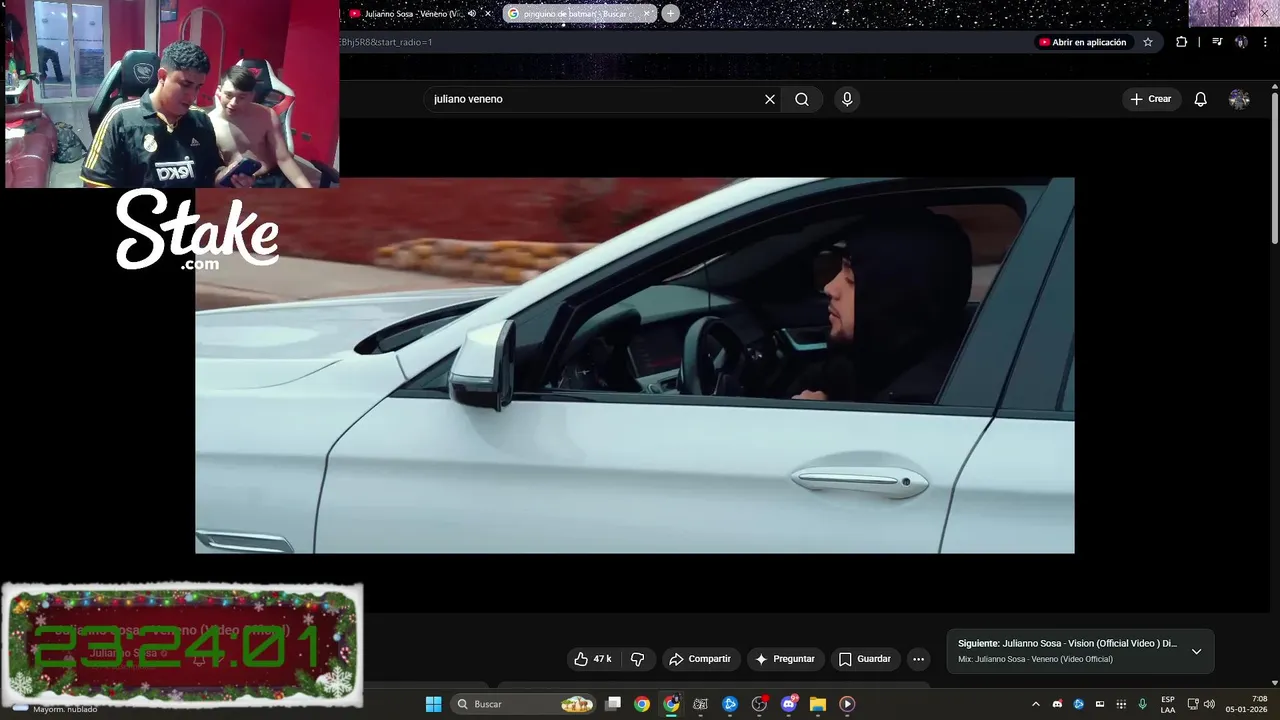Open Discord taskbar icon
The image size is (1280, 720).
(x=789, y=704)
